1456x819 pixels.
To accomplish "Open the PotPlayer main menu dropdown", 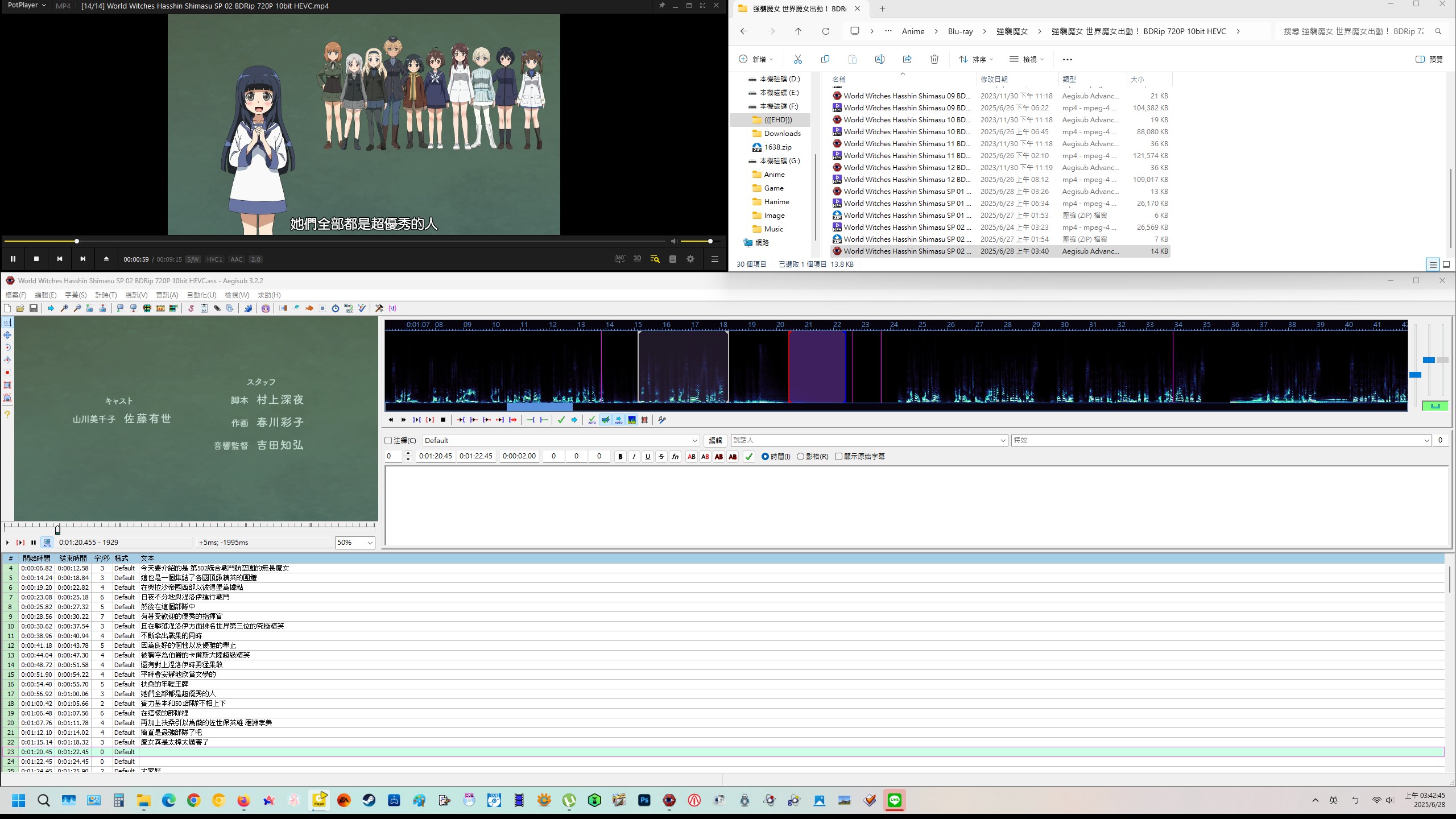I will point(27,6).
